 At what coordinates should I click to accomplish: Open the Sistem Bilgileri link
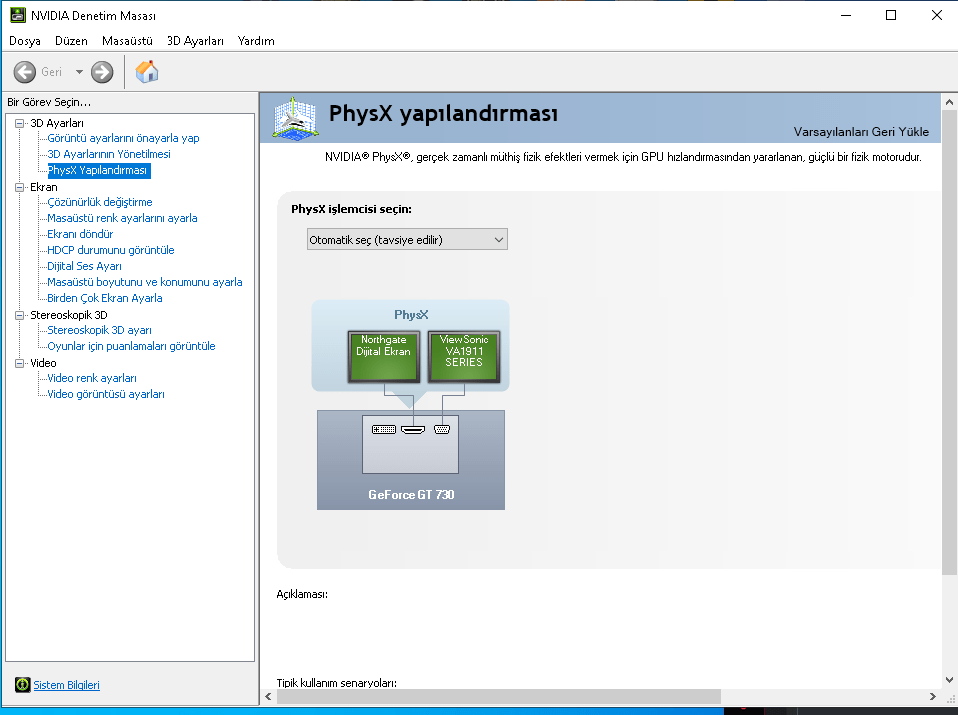pyautogui.click(x=66, y=684)
